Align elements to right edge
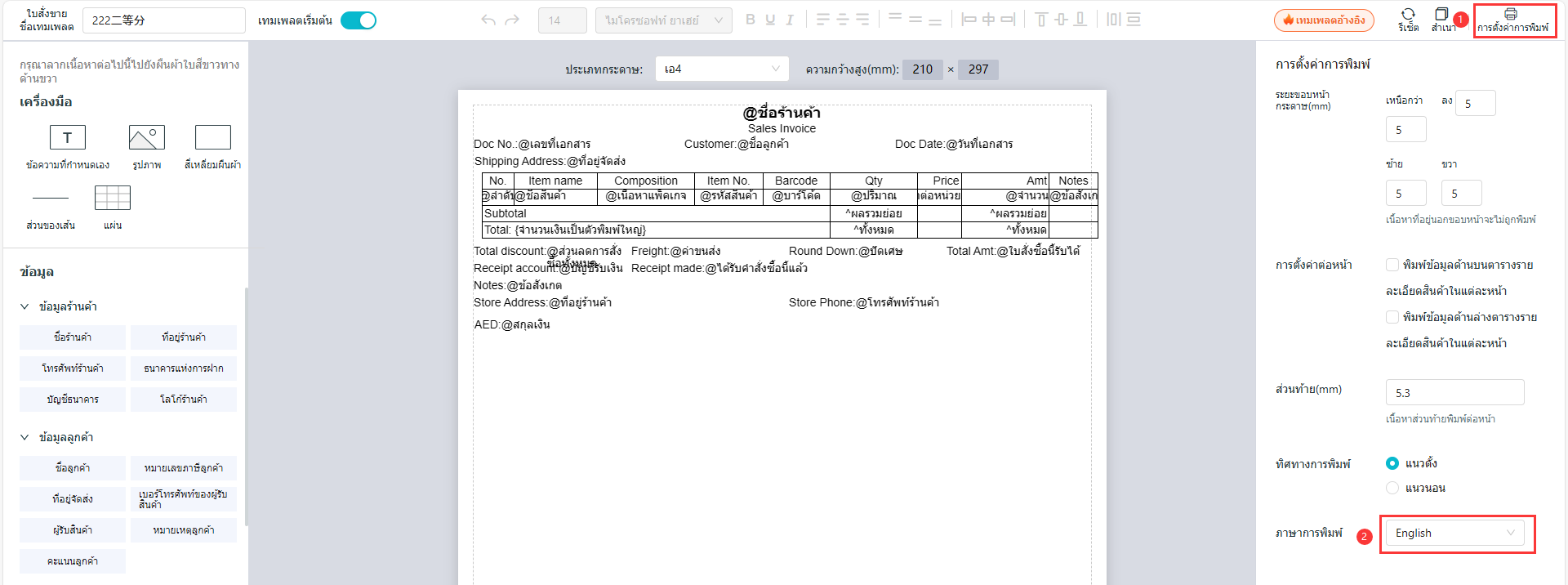Image resolution: width=1568 pixels, height=585 pixels. (1008, 20)
